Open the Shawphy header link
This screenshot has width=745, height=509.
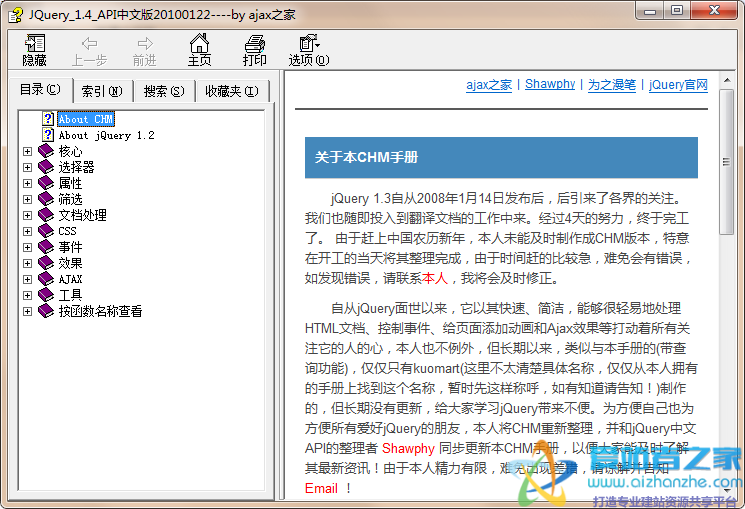(x=550, y=84)
